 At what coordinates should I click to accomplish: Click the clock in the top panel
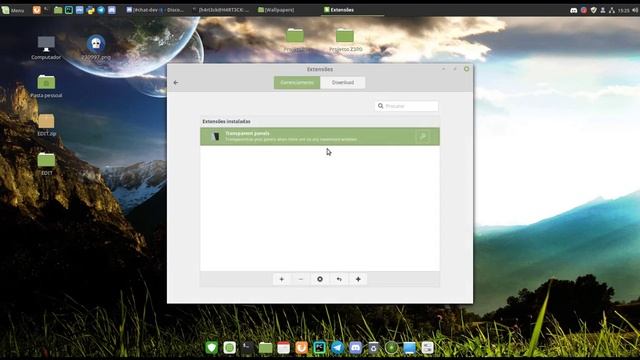pyautogui.click(x=623, y=10)
